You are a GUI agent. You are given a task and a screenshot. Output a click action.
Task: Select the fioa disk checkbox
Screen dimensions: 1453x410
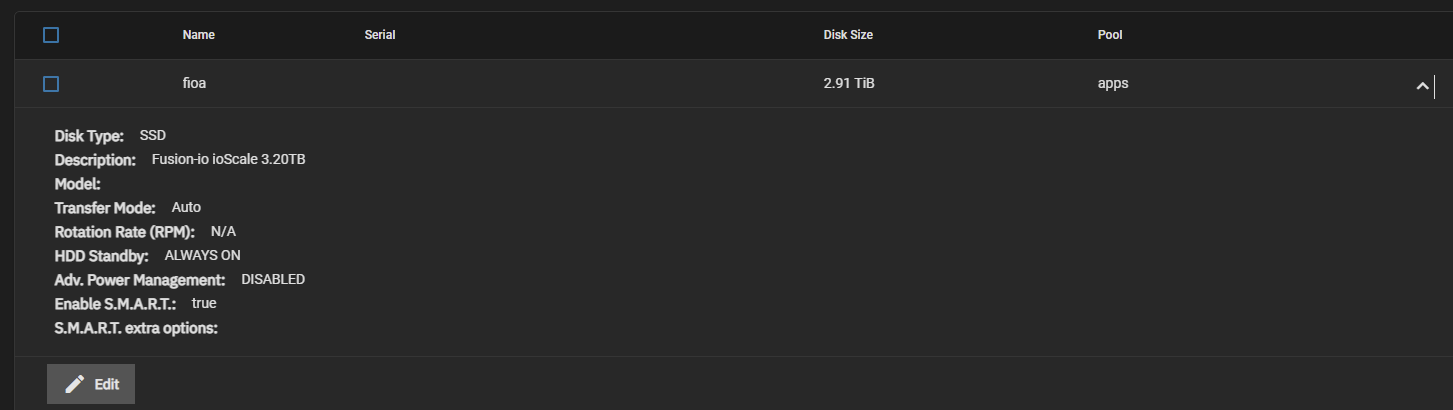tap(51, 84)
